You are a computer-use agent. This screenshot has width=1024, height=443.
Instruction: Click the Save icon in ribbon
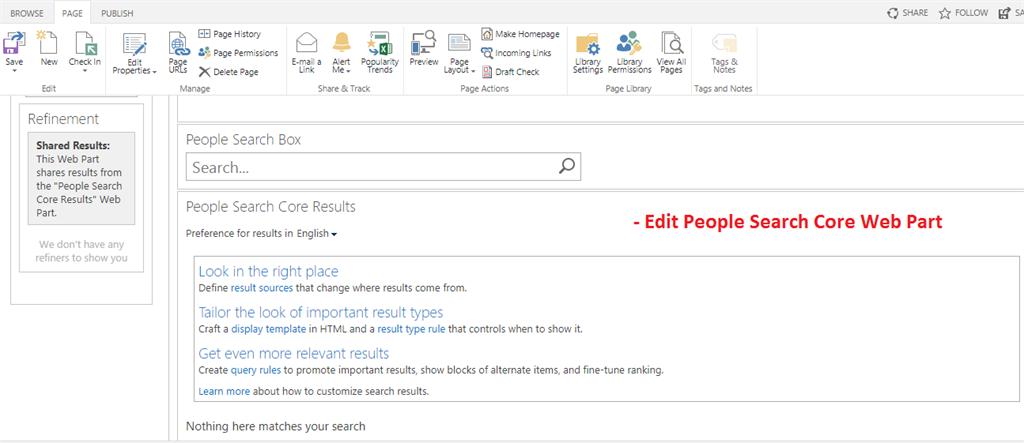(14, 45)
